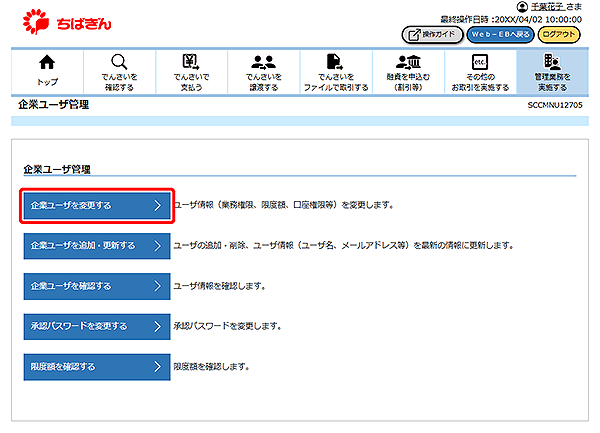
Task: Click the external-link icon on 操作ガイド
Action: (x=414, y=35)
